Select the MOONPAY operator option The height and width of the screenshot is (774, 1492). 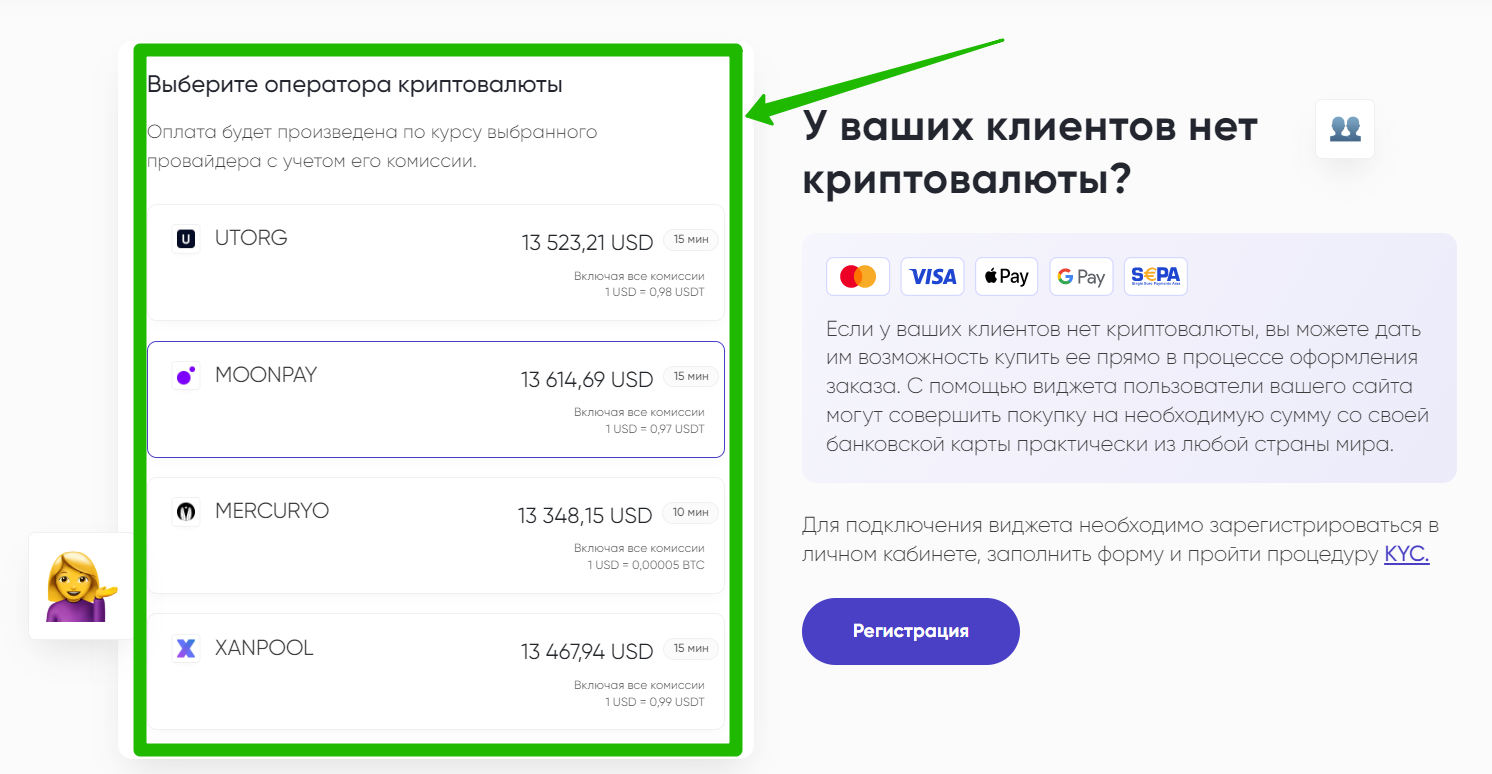tap(435, 400)
